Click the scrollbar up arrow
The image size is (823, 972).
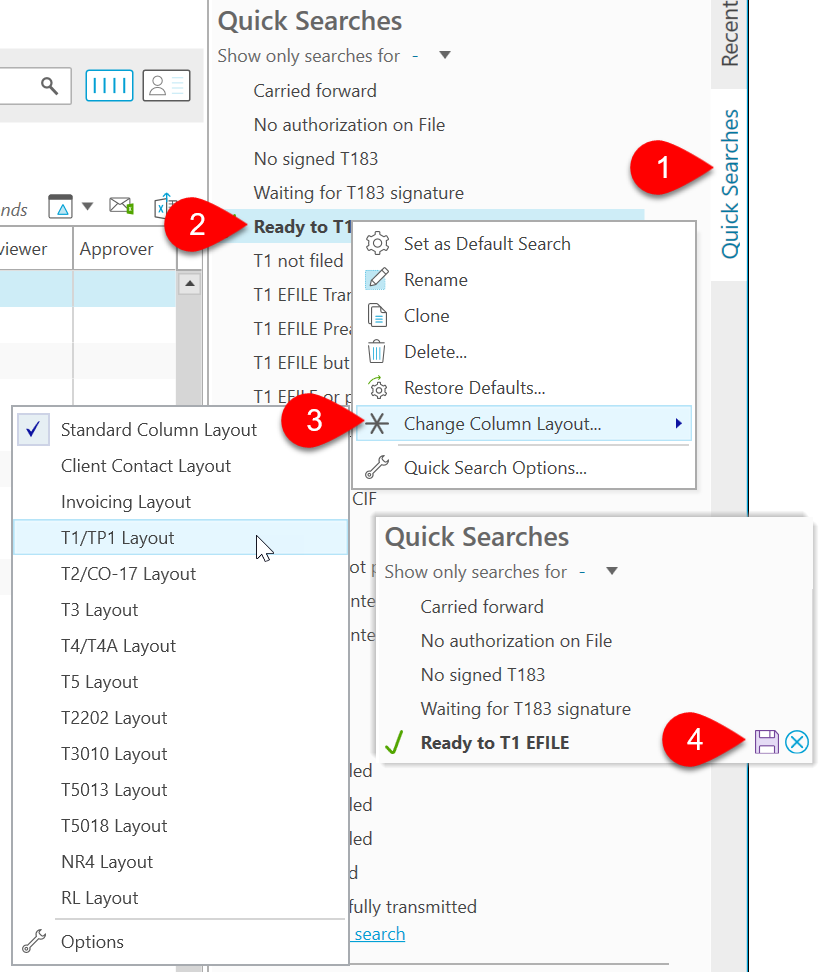(190, 284)
